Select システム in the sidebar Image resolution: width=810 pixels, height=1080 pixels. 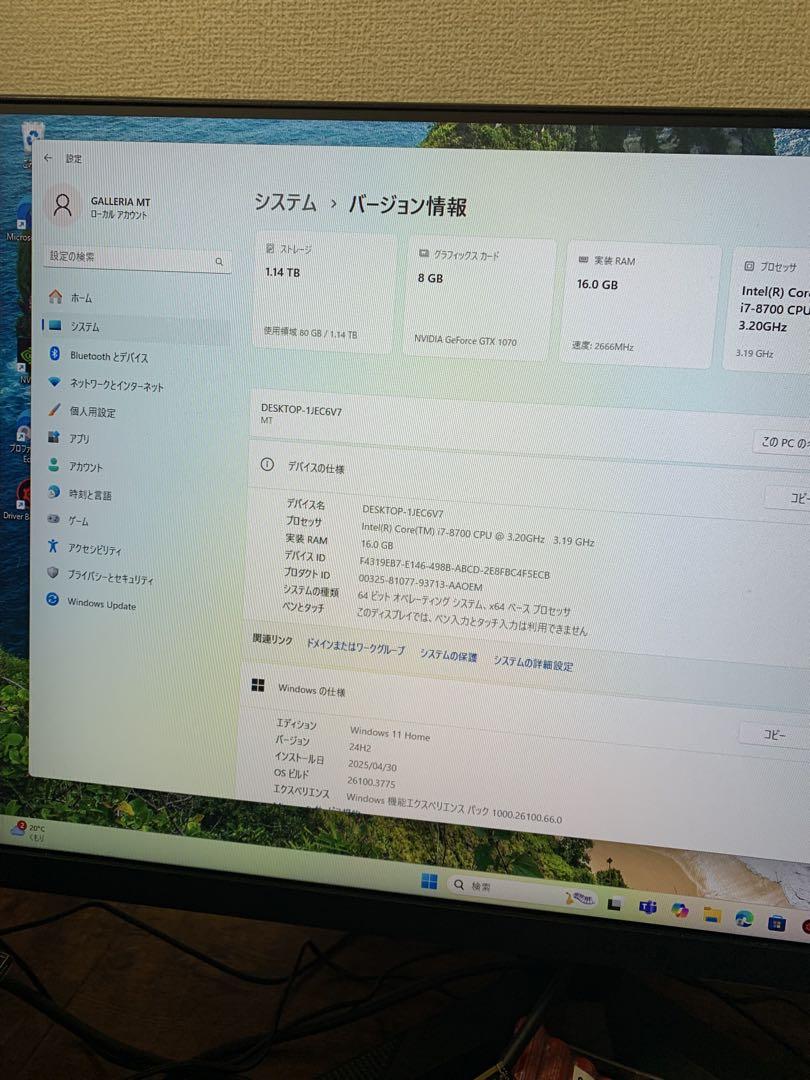click(x=136, y=327)
